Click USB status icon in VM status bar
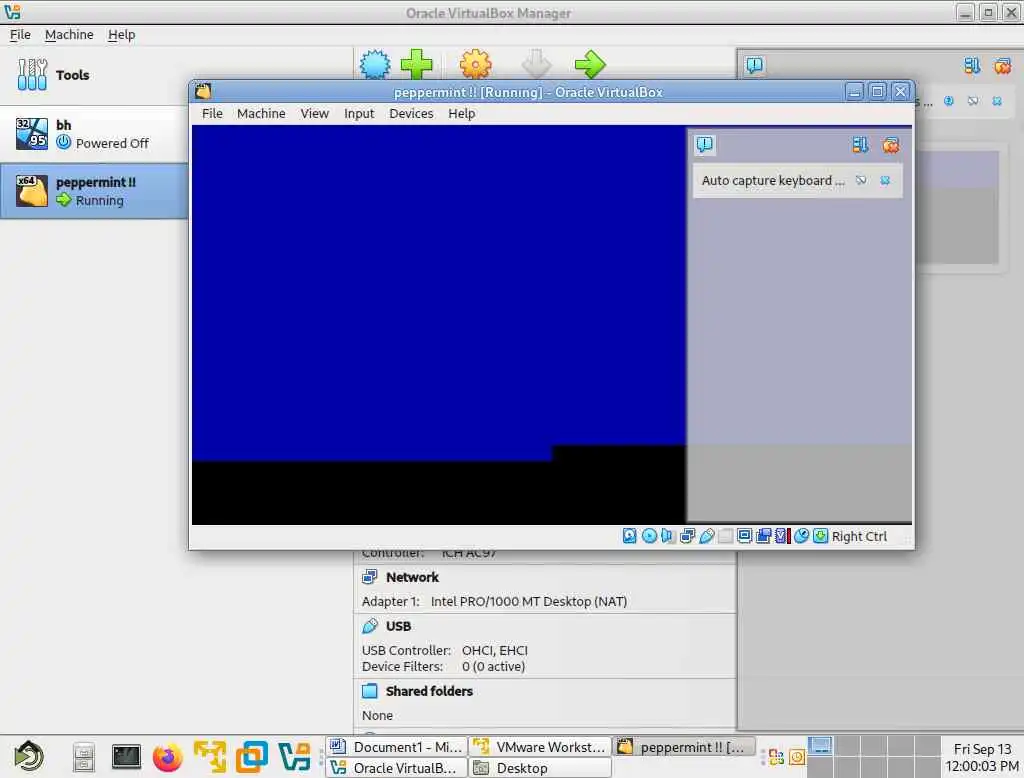Screen dimensions: 1024x778 tap(707, 536)
